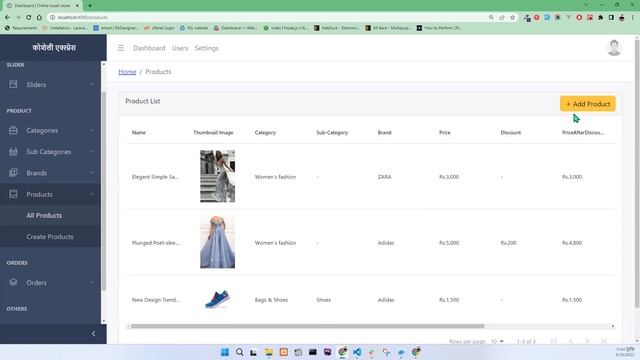The width and height of the screenshot is (640, 360).
Task: Open File Explorer from taskbar
Action: [x=269, y=352]
